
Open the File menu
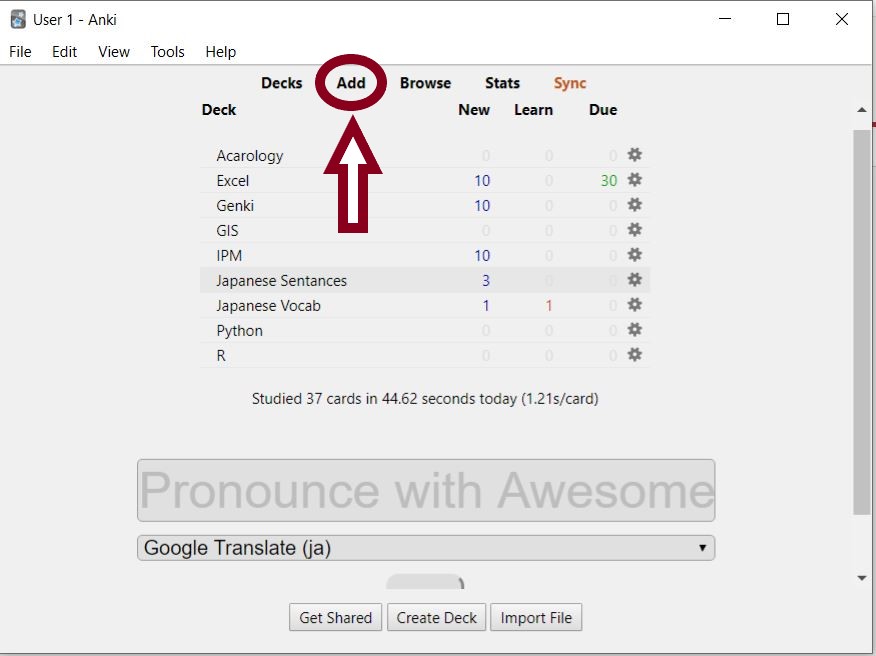pos(20,52)
